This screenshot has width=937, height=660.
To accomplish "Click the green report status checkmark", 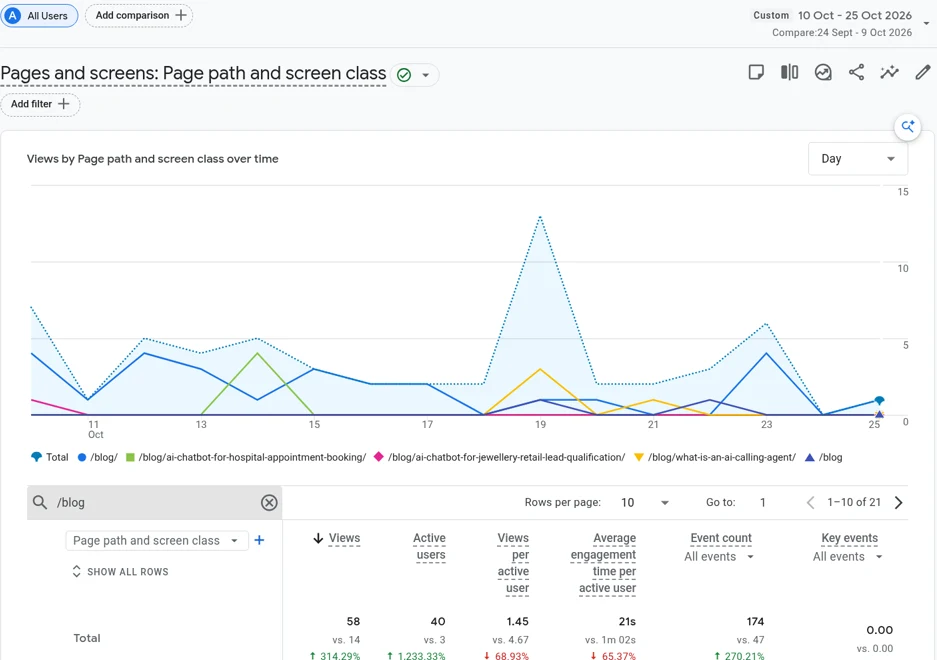I will point(404,75).
